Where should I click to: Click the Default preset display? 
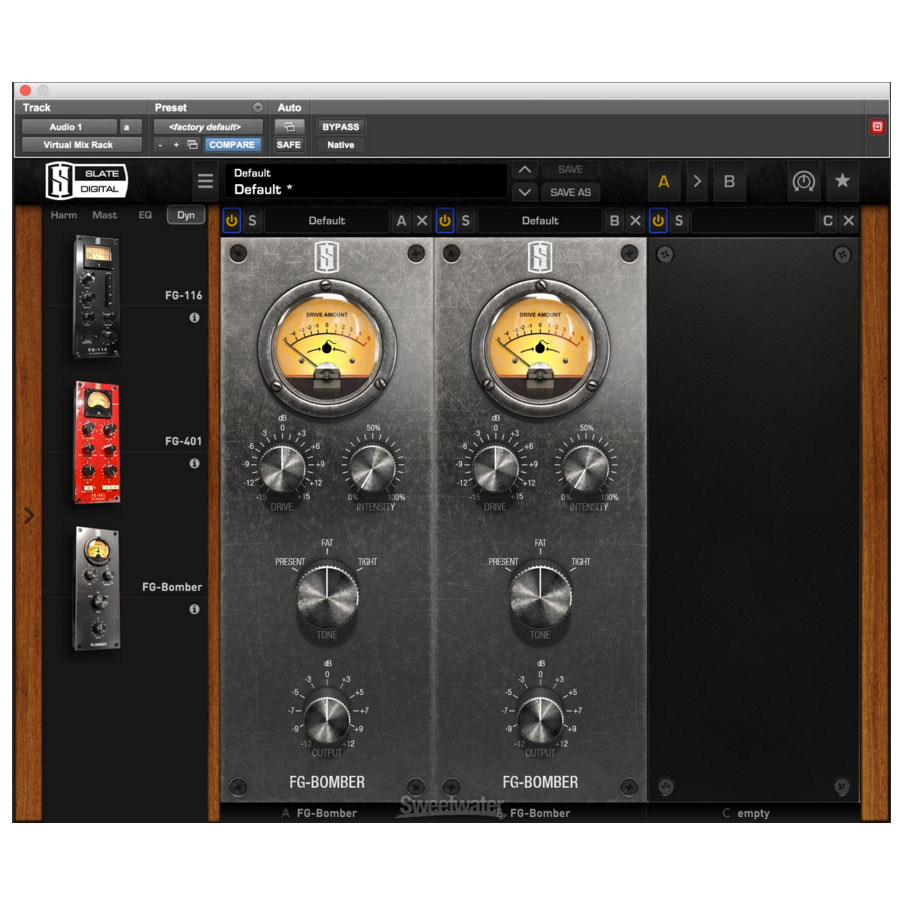tap(366, 181)
